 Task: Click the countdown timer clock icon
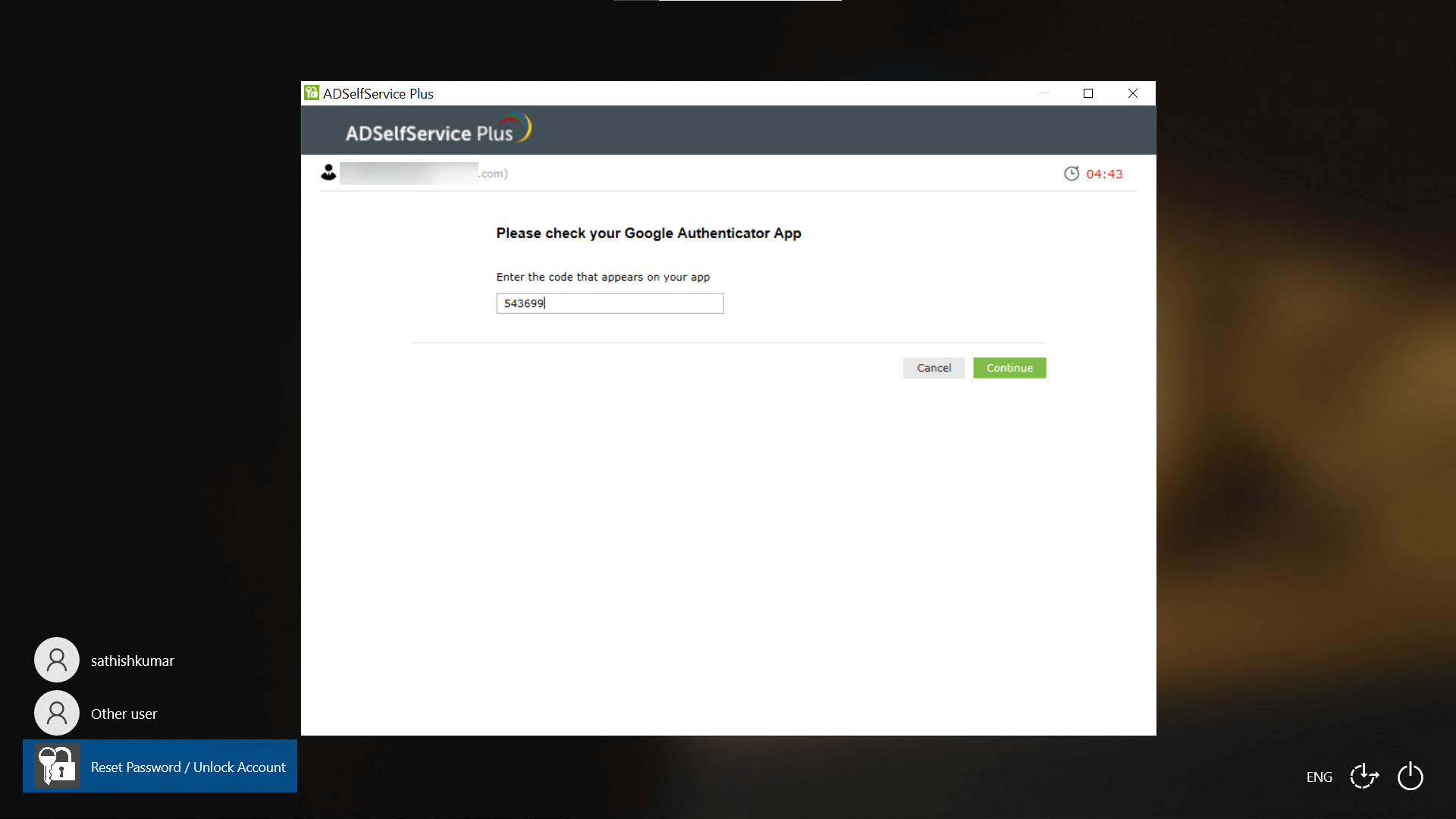coord(1071,174)
